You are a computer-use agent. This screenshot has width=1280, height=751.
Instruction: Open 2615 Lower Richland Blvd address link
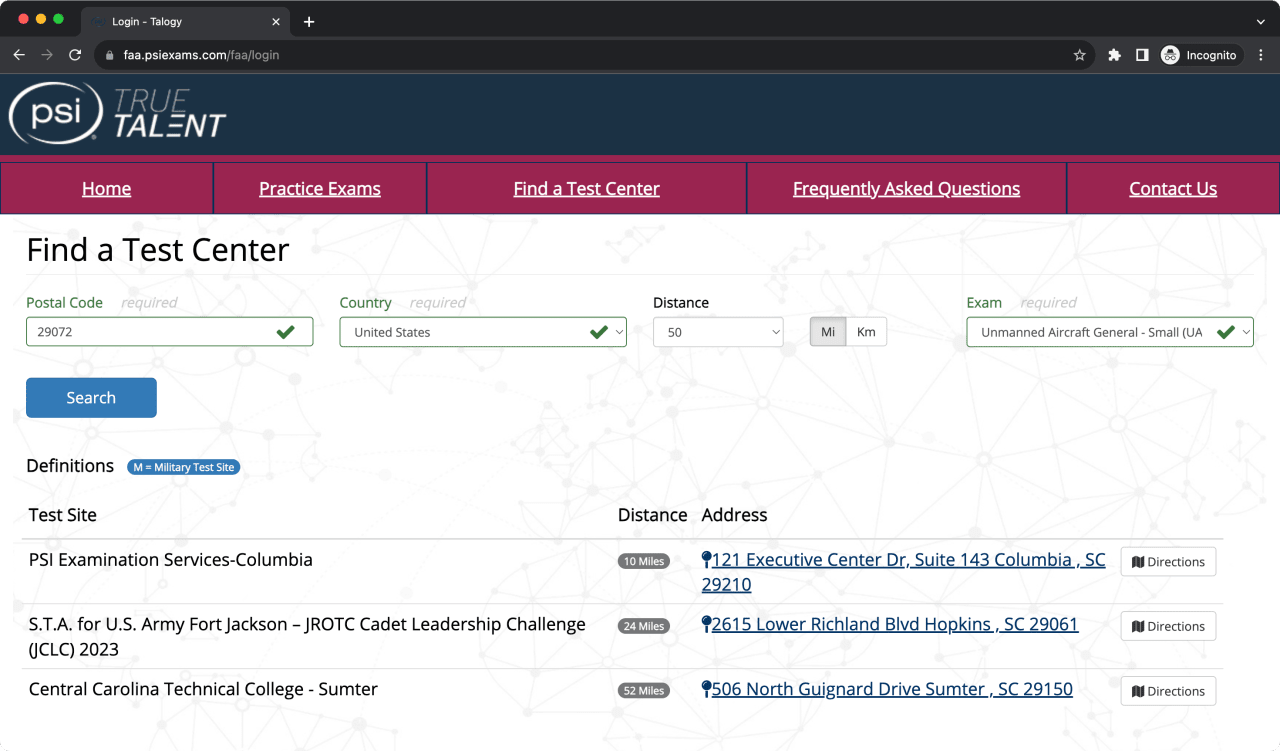coord(895,625)
